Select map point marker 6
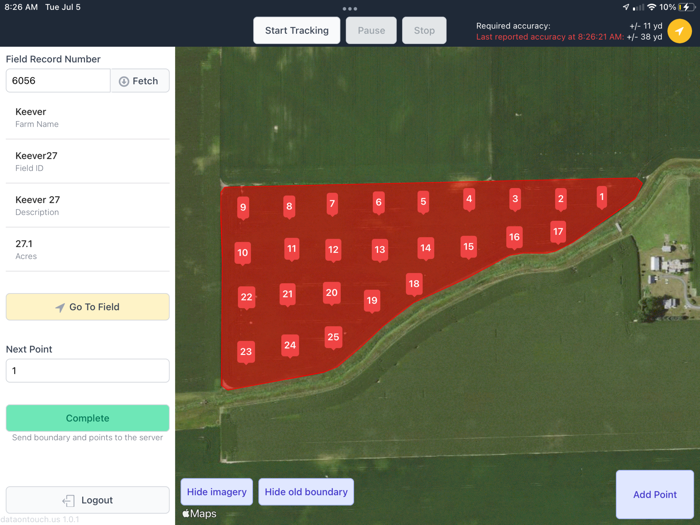The image size is (700, 525). coord(379,203)
